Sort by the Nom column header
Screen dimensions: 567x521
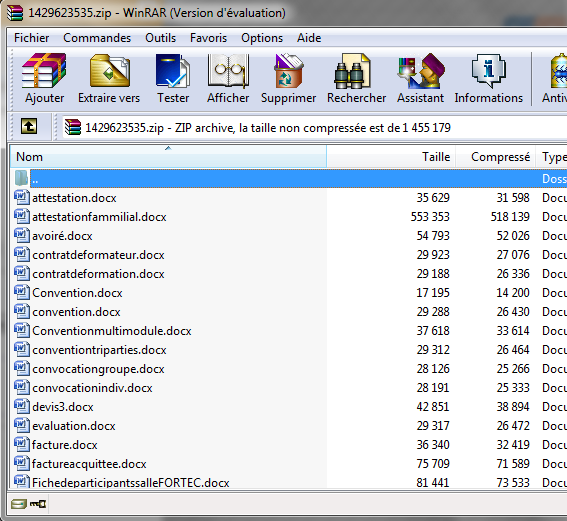click(168, 157)
